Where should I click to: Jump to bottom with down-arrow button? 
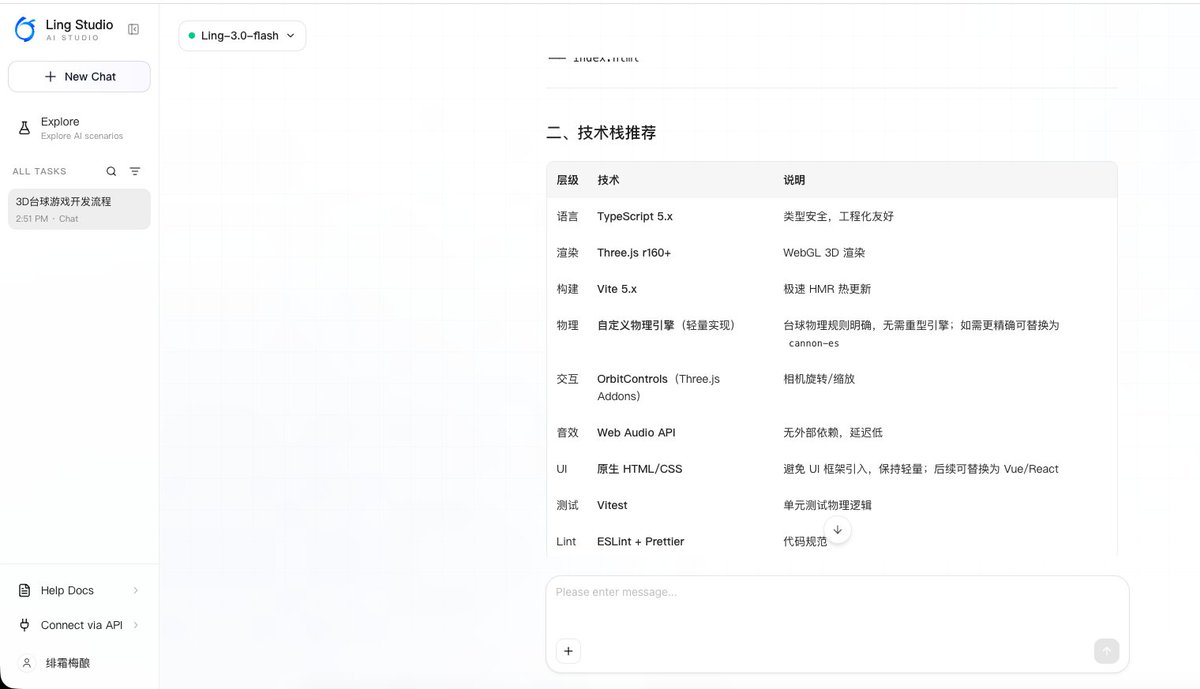coord(838,530)
